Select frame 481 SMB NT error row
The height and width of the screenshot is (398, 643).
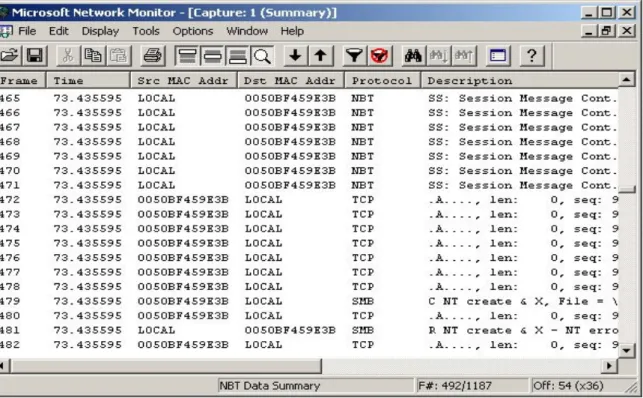pos(308,330)
